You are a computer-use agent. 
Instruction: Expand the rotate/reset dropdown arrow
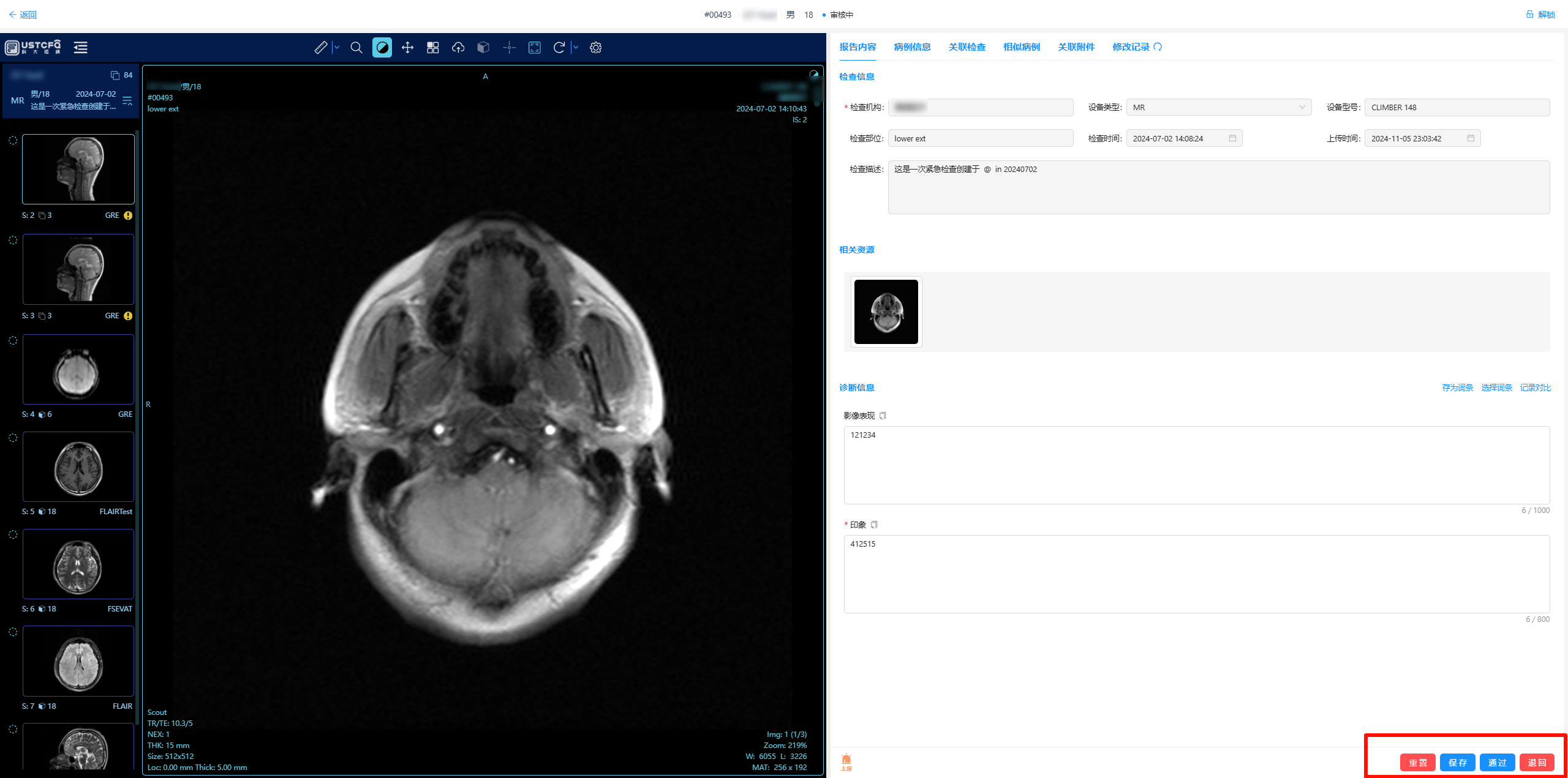click(x=576, y=47)
